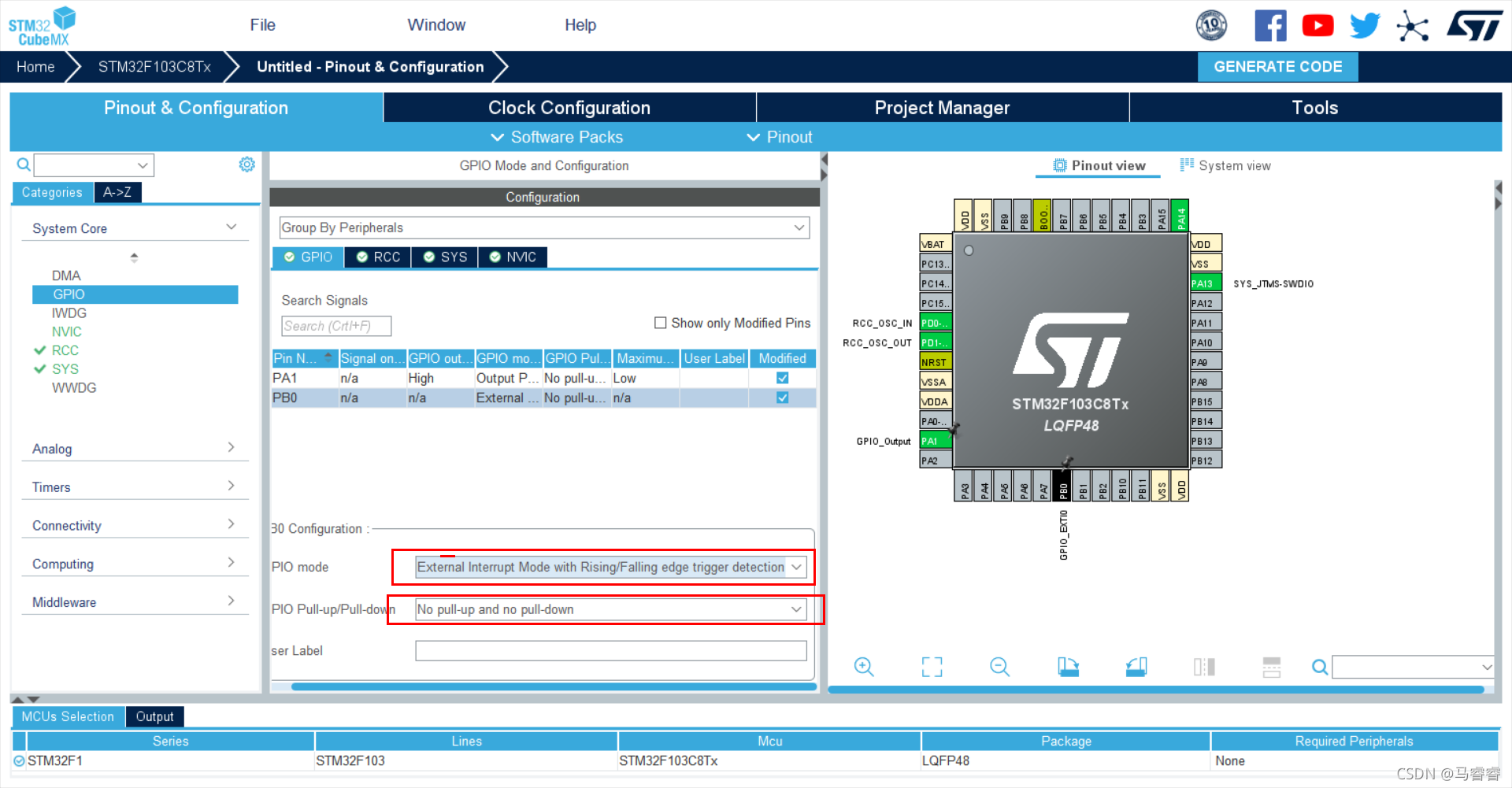
Task: Open the Facebook icon link
Action: pos(1270,25)
